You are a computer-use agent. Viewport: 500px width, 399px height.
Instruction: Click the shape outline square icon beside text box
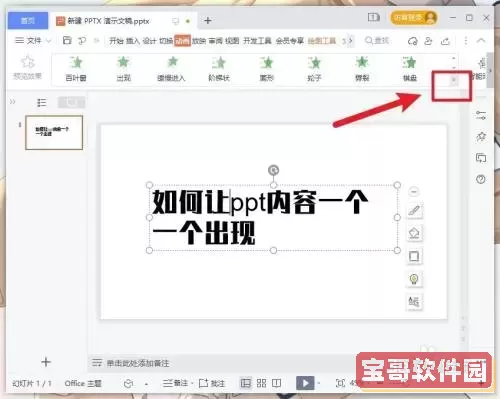click(414, 256)
